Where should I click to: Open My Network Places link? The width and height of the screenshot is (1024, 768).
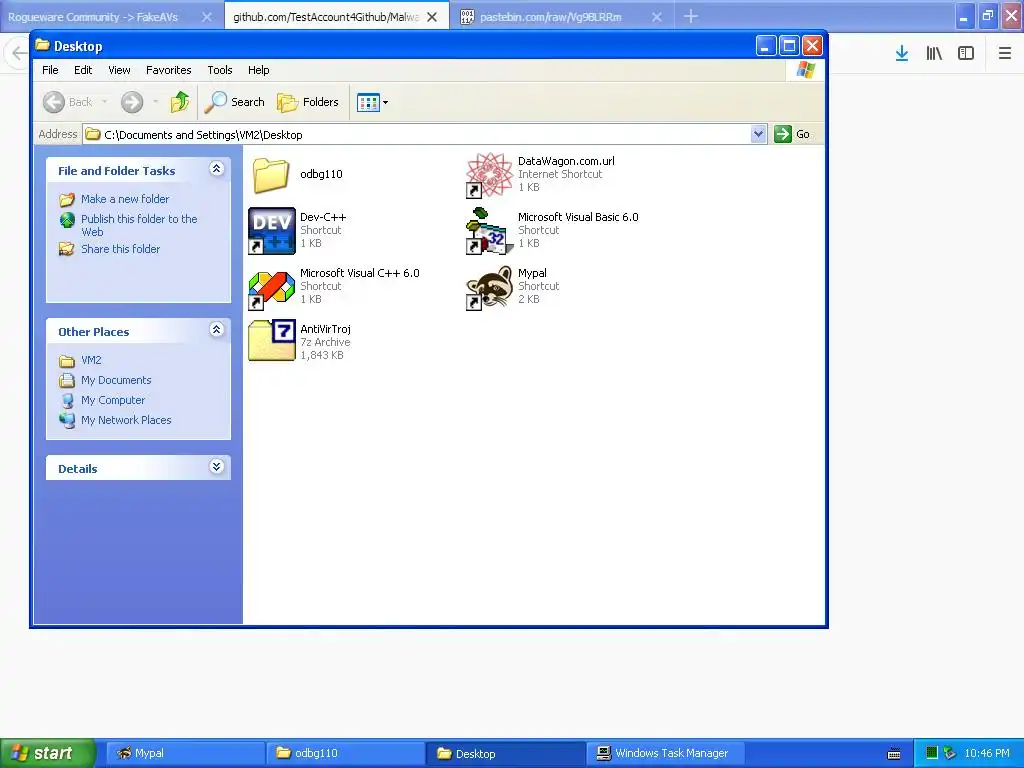(x=126, y=420)
